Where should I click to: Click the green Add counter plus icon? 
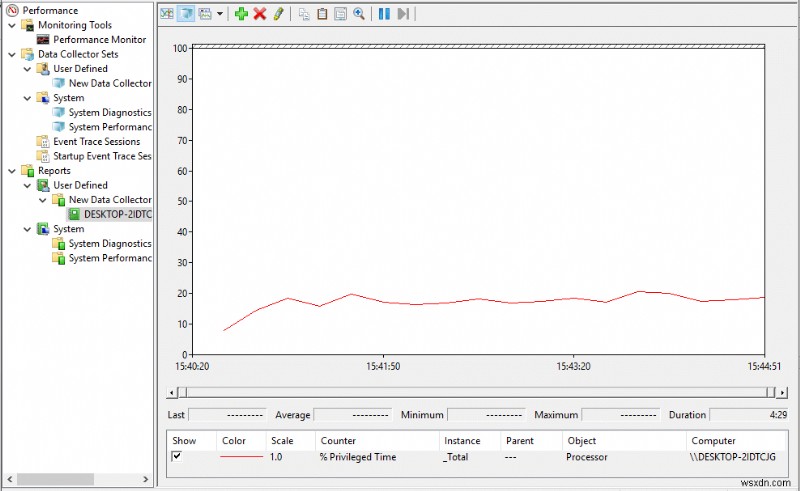241,14
